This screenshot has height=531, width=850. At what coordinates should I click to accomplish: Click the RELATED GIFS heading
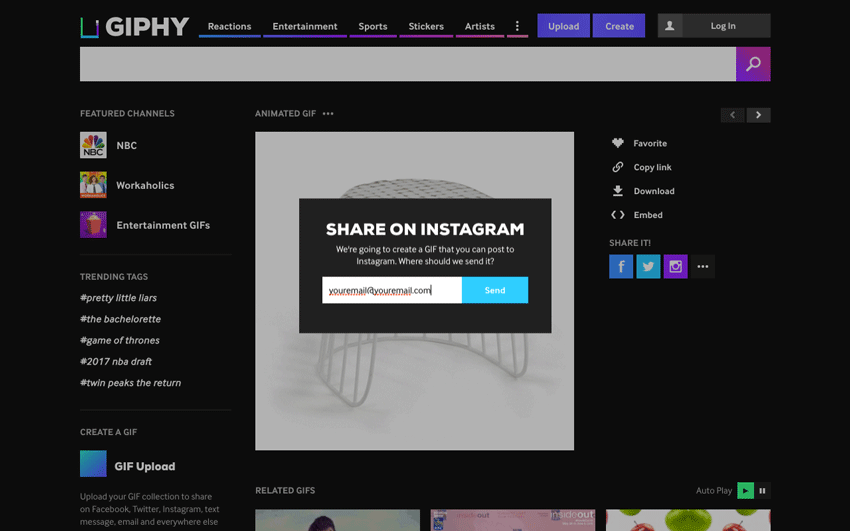click(285, 490)
